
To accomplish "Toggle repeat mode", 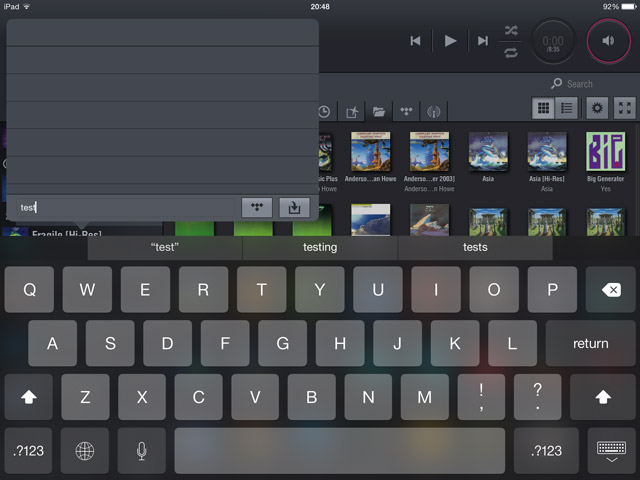I will pyautogui.click(x=511, y=53).
